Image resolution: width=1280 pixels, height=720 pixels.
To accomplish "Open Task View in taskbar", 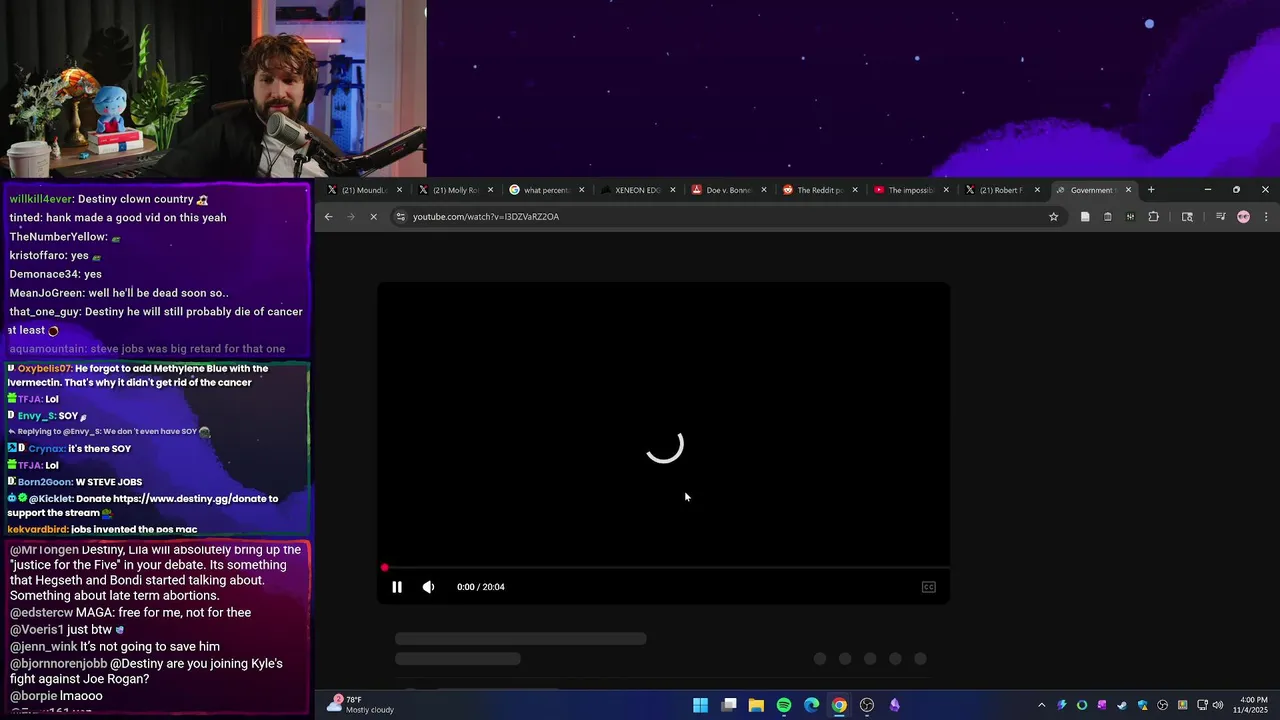I will tap(729, 705).
